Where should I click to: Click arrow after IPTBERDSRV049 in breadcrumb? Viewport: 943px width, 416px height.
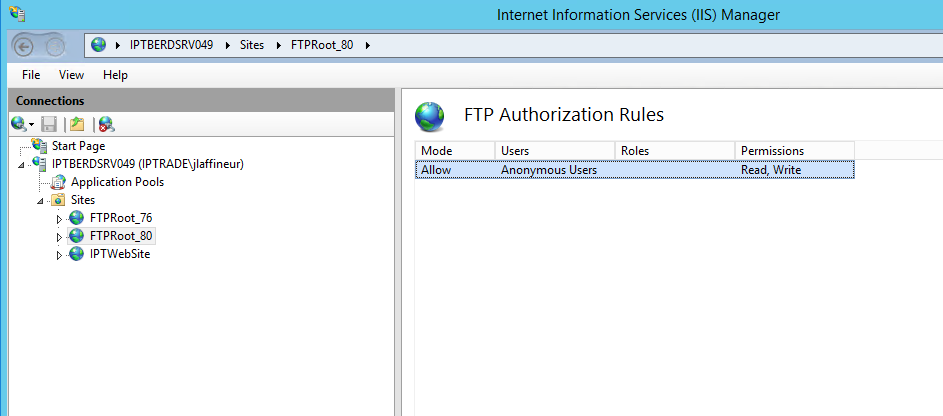point(228,45)
